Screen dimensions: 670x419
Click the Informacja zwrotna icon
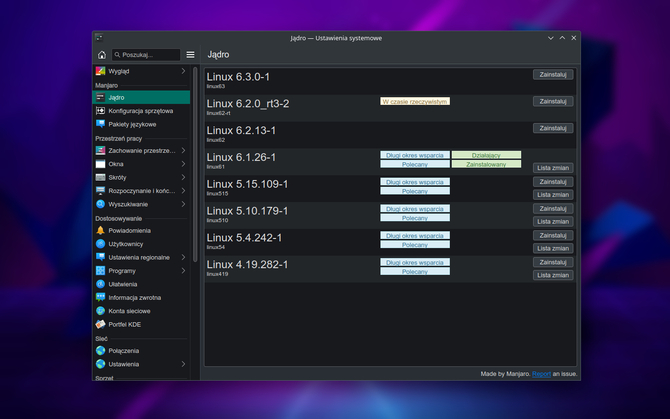[x=100, y=297]
